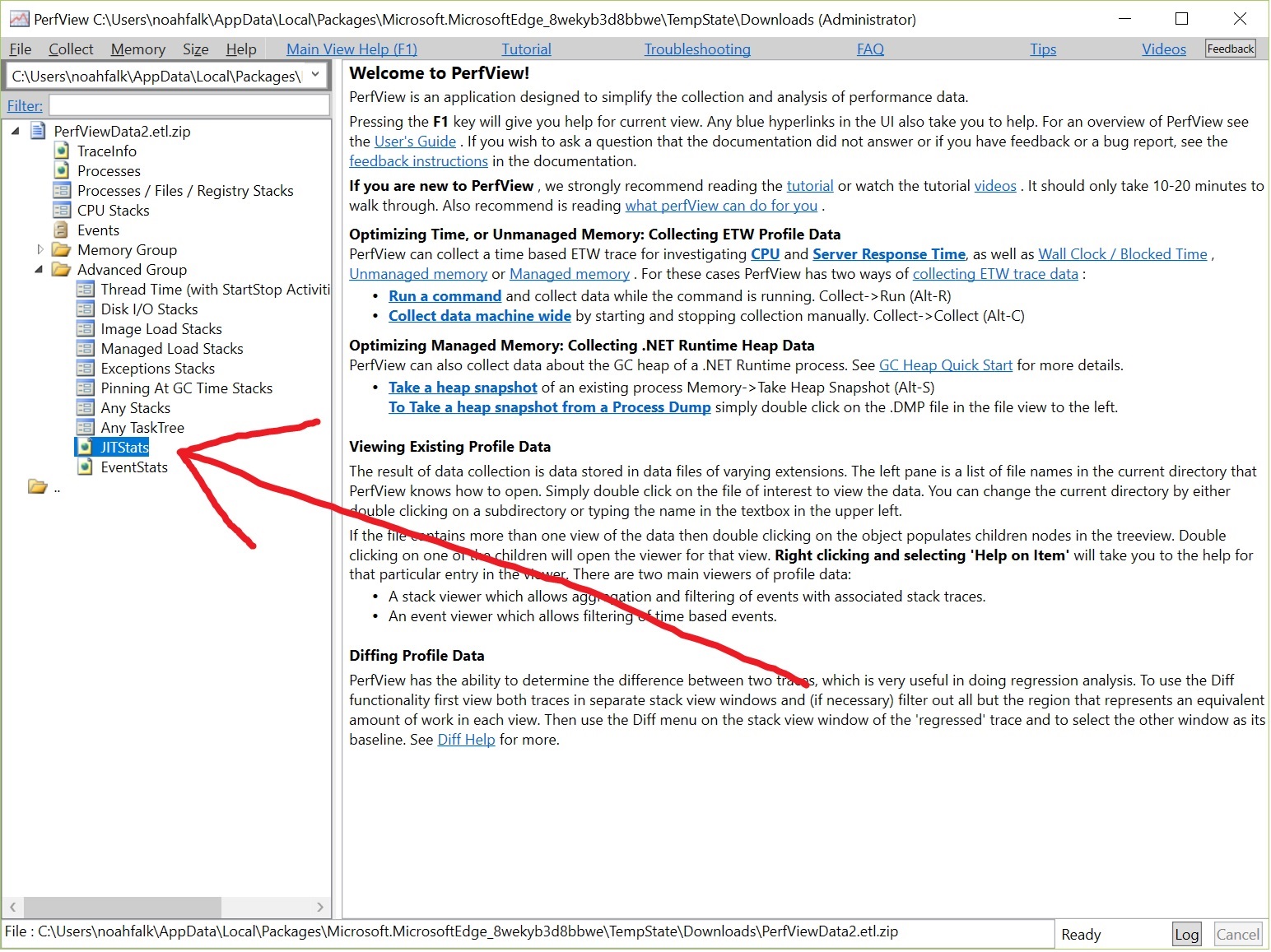Click the Memory Group folder icon
Viewport: 1271px width, 952px height.
(x=61, y=249)
